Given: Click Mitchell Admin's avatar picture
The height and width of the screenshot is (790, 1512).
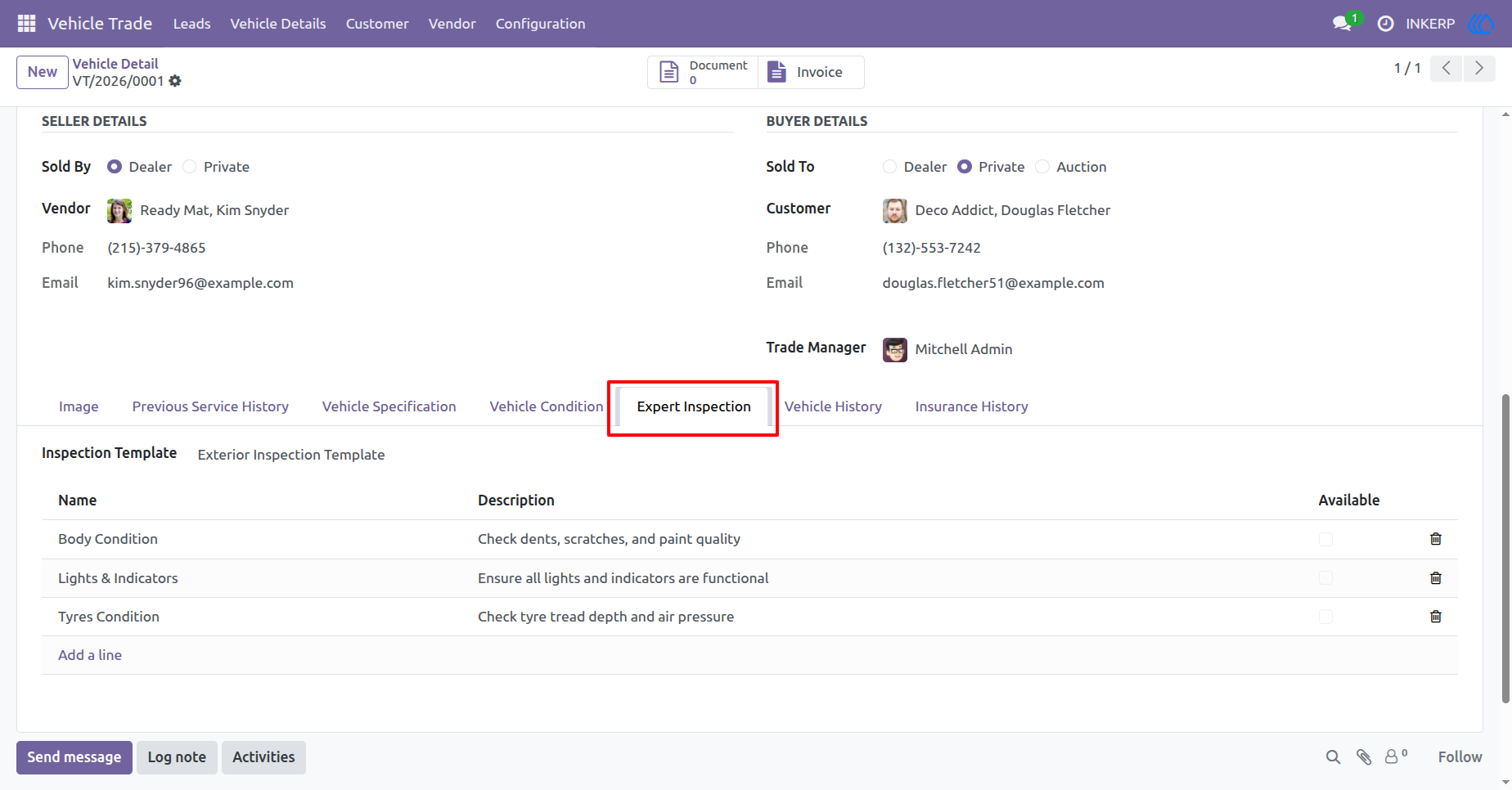Looking at the screenshot, I should tap(895, 350).
